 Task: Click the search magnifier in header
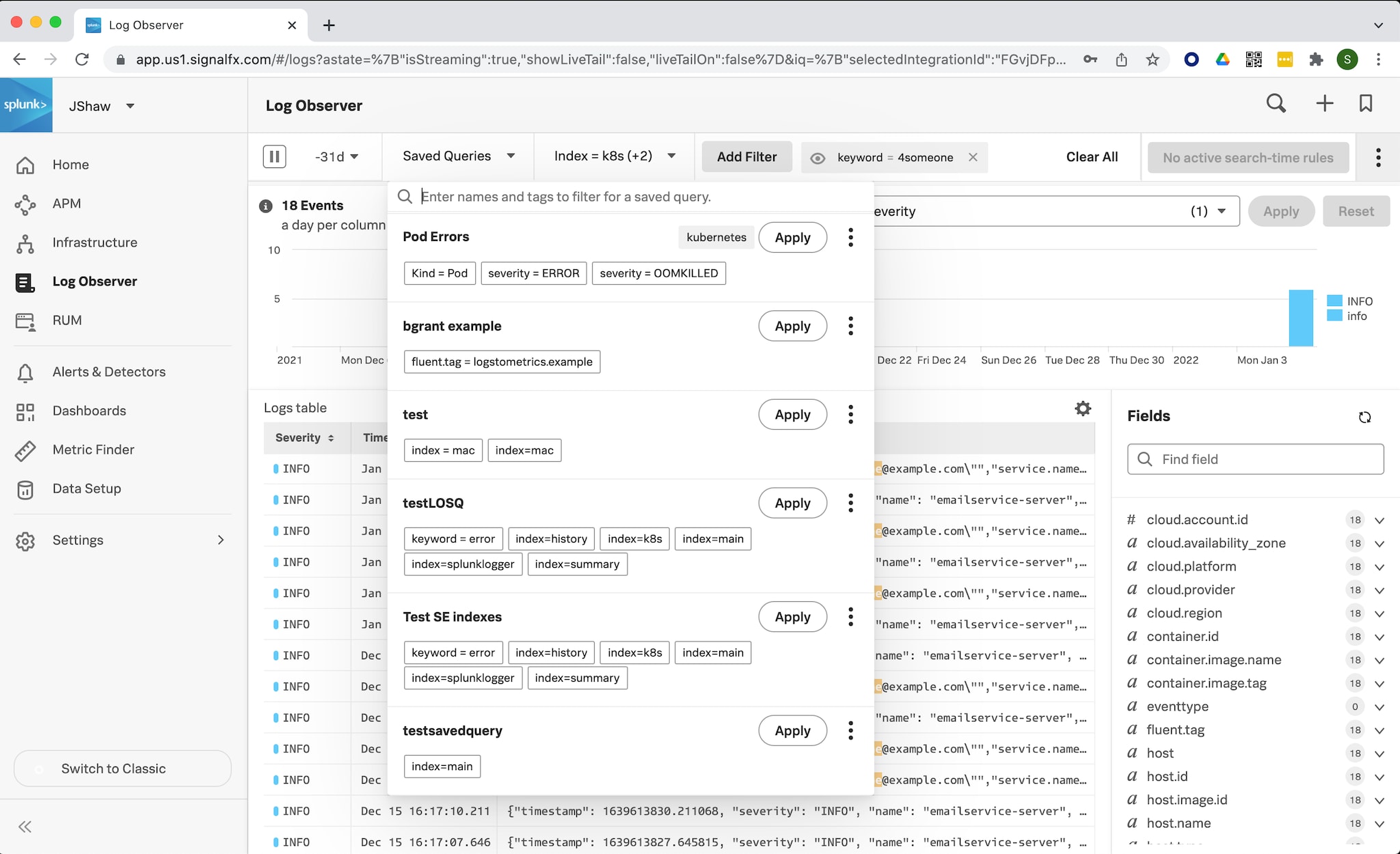coord(1276,103)
